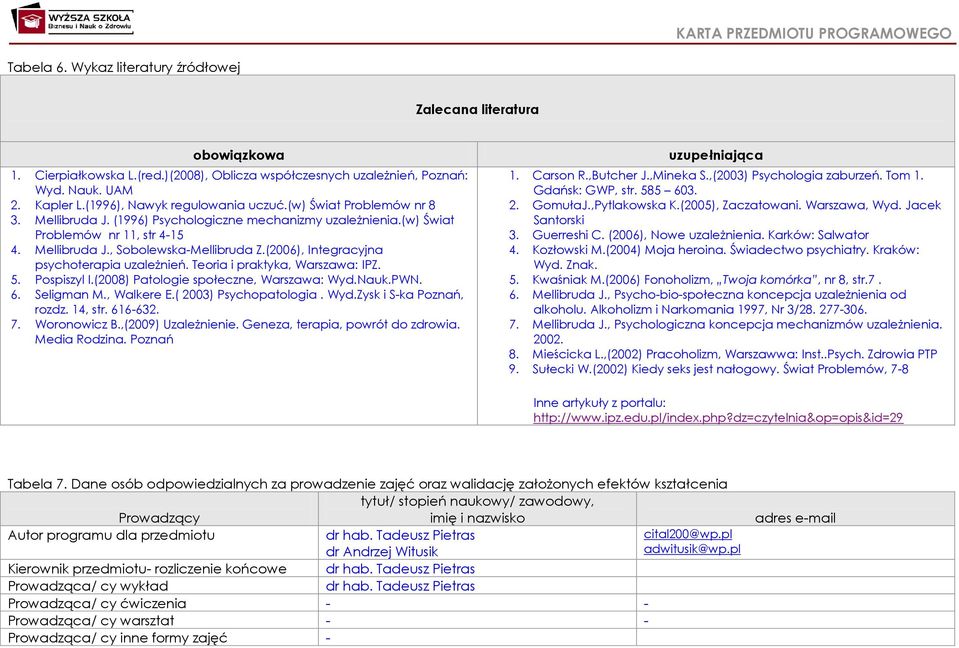
Task: Select the Pospiszyl I. 'Patologie społeczne' entry
Action: click(x=228, y=280)
